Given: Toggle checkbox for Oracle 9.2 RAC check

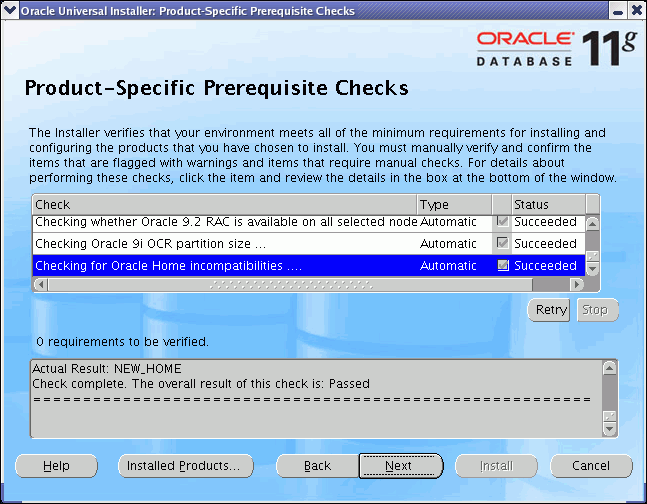Looking at the screenshot, I should click(503, 221).
